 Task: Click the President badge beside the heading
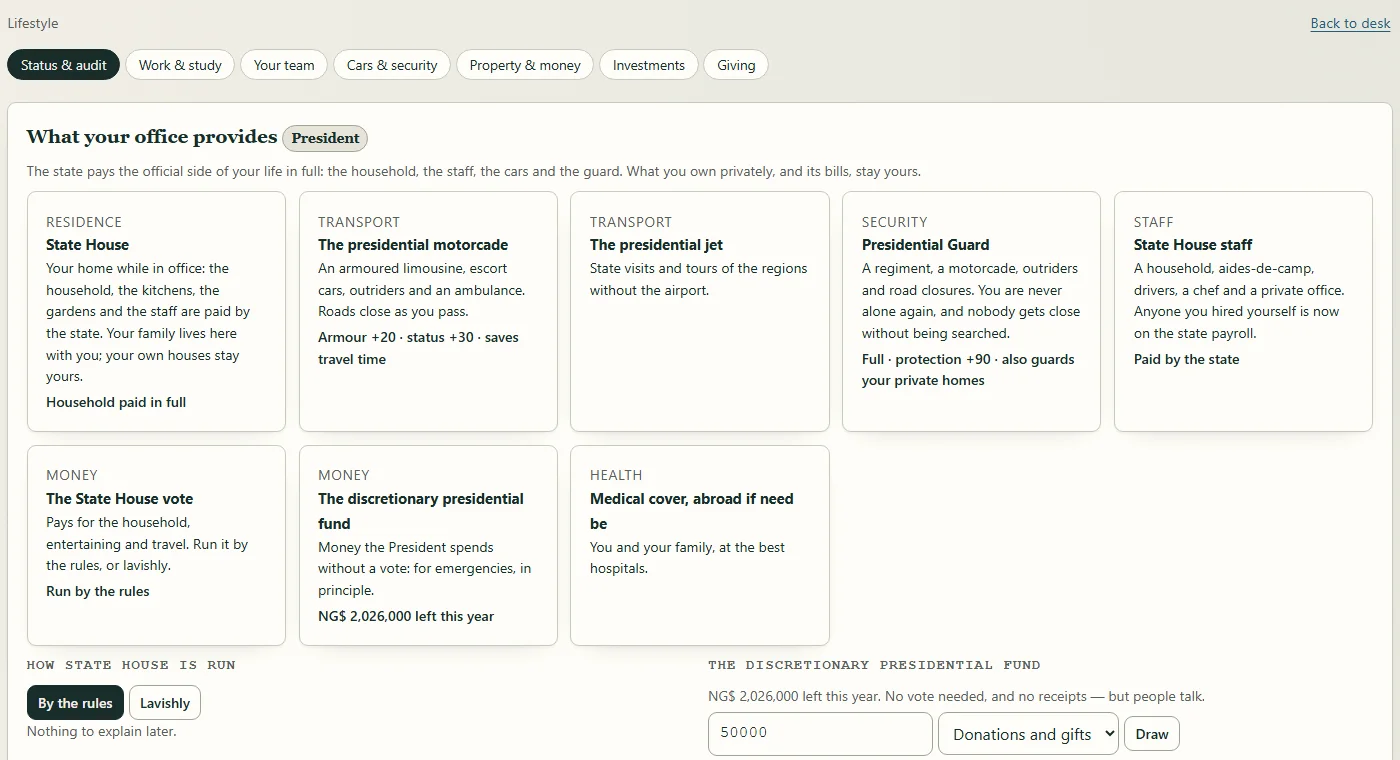pos(325,138)
